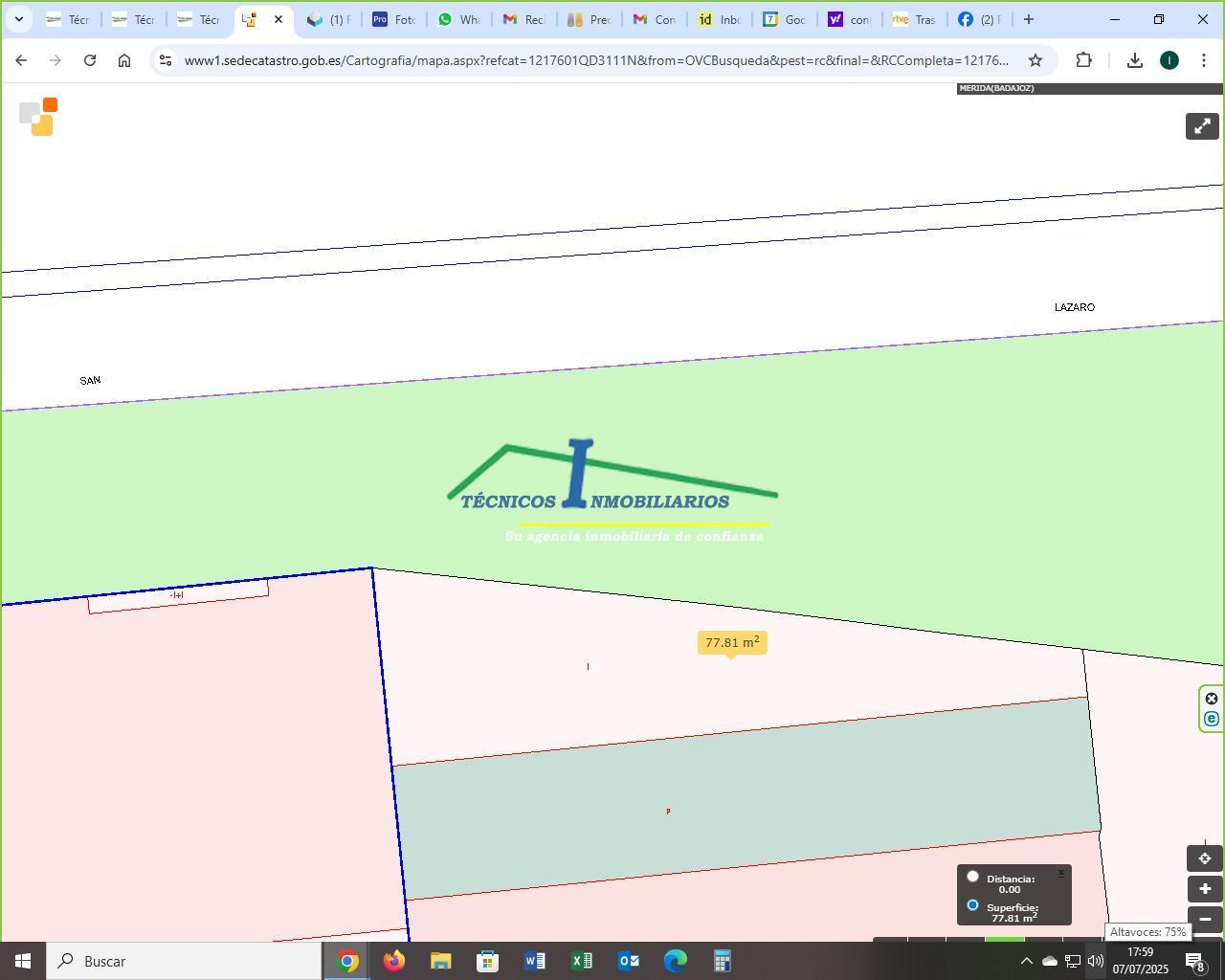Open the OneDrive cloud tray icon
This screenshot has width=1225, height=980.
pos(1050,961)
